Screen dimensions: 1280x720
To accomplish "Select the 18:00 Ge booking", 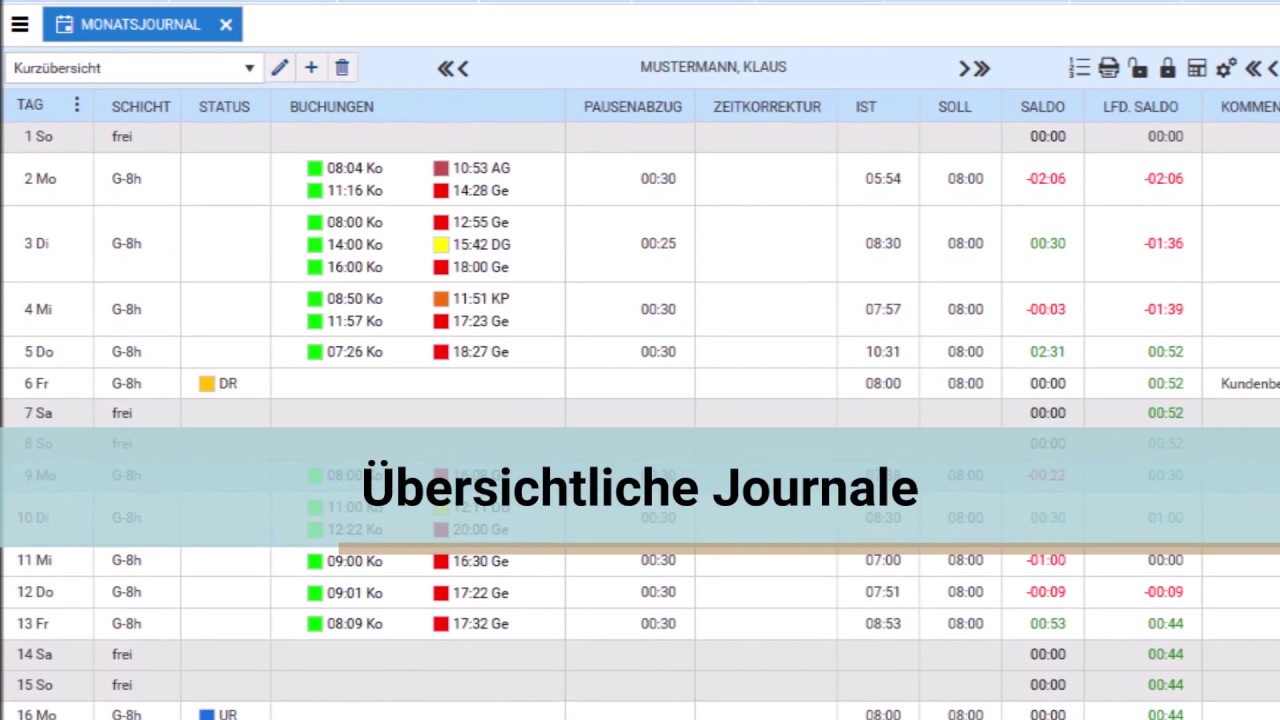I will click(472, 267).
